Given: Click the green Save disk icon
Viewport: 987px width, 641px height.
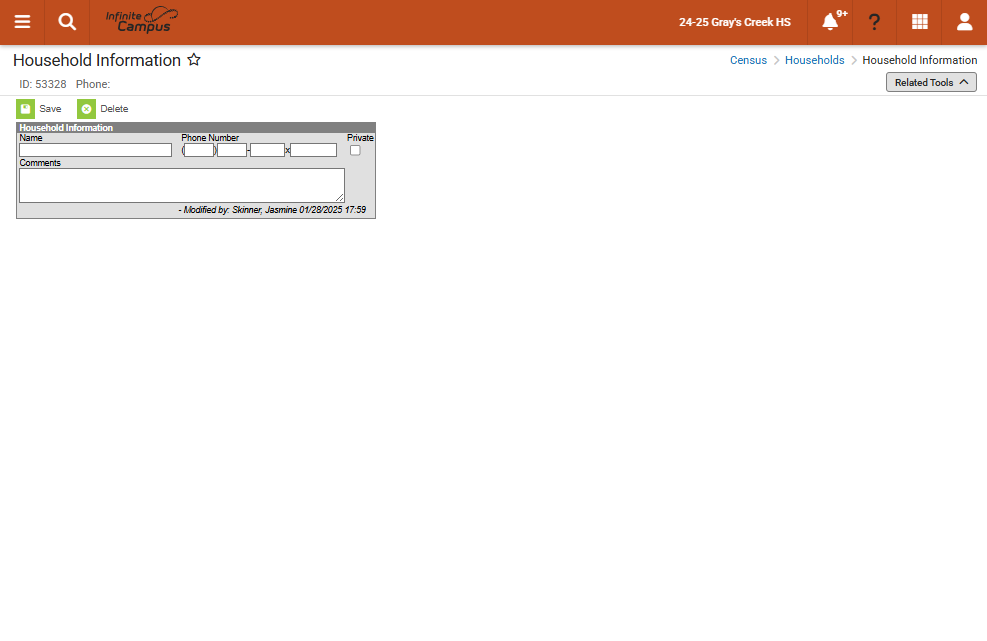Looking at the screenshot, I should pyautogui.click(x=25, y=109).
